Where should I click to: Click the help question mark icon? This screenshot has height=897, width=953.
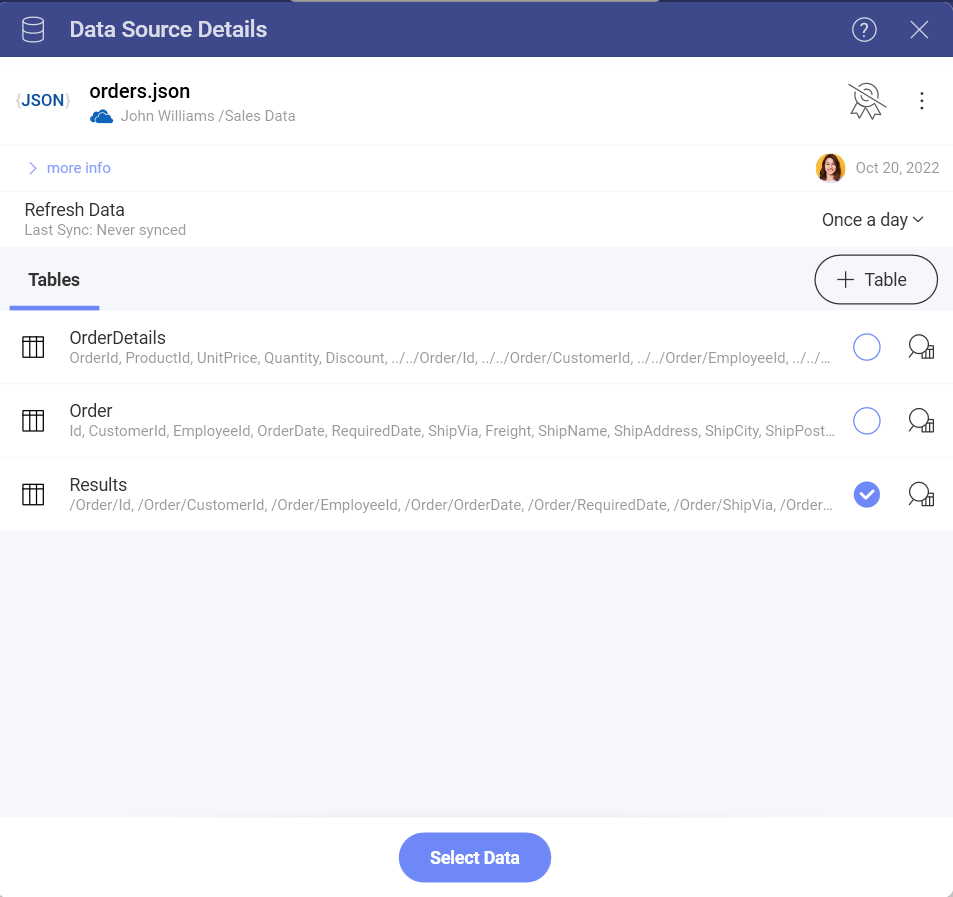[x=864, y=30]
